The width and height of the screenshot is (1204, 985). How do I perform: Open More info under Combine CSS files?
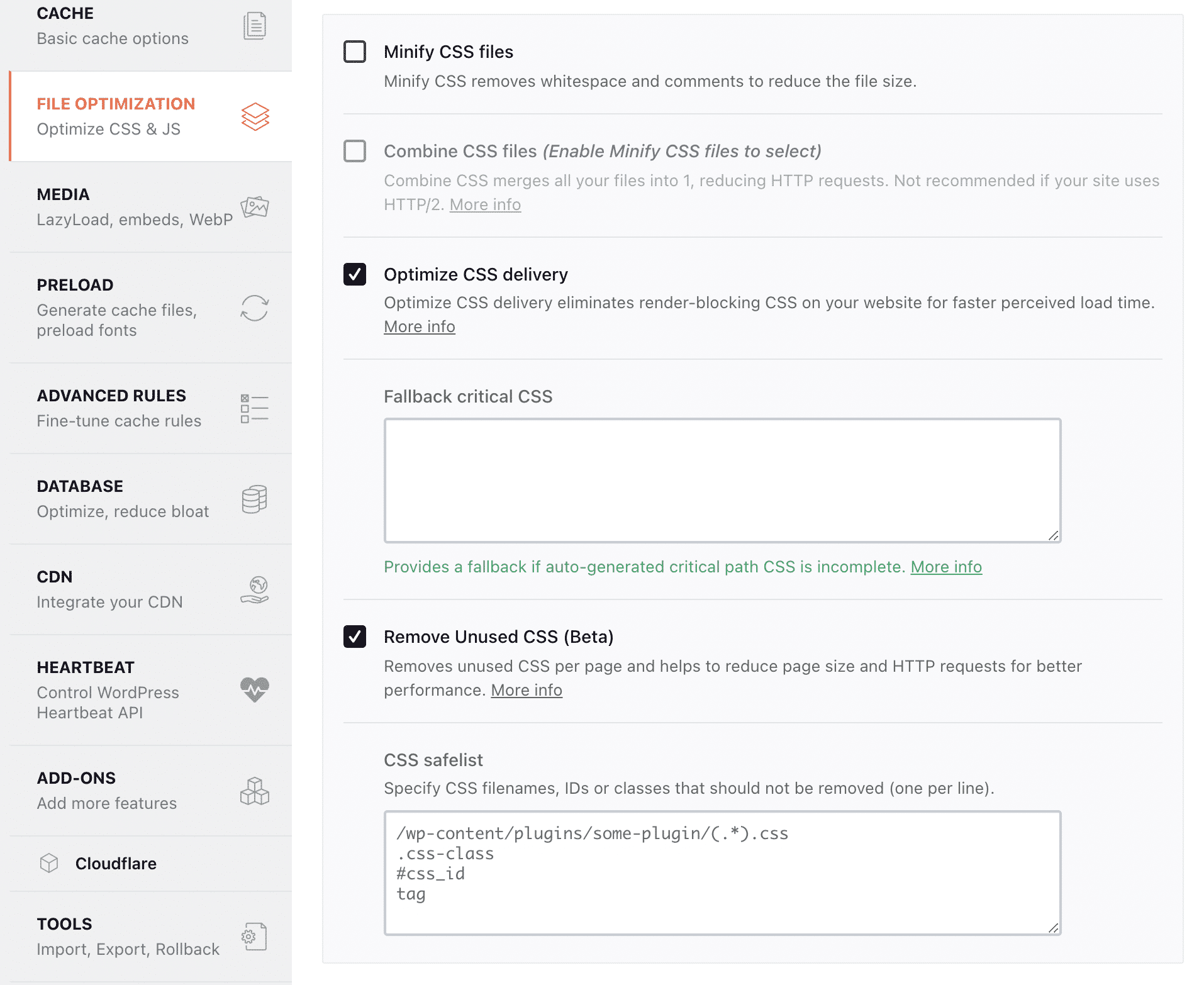click(x=485, y=204)
